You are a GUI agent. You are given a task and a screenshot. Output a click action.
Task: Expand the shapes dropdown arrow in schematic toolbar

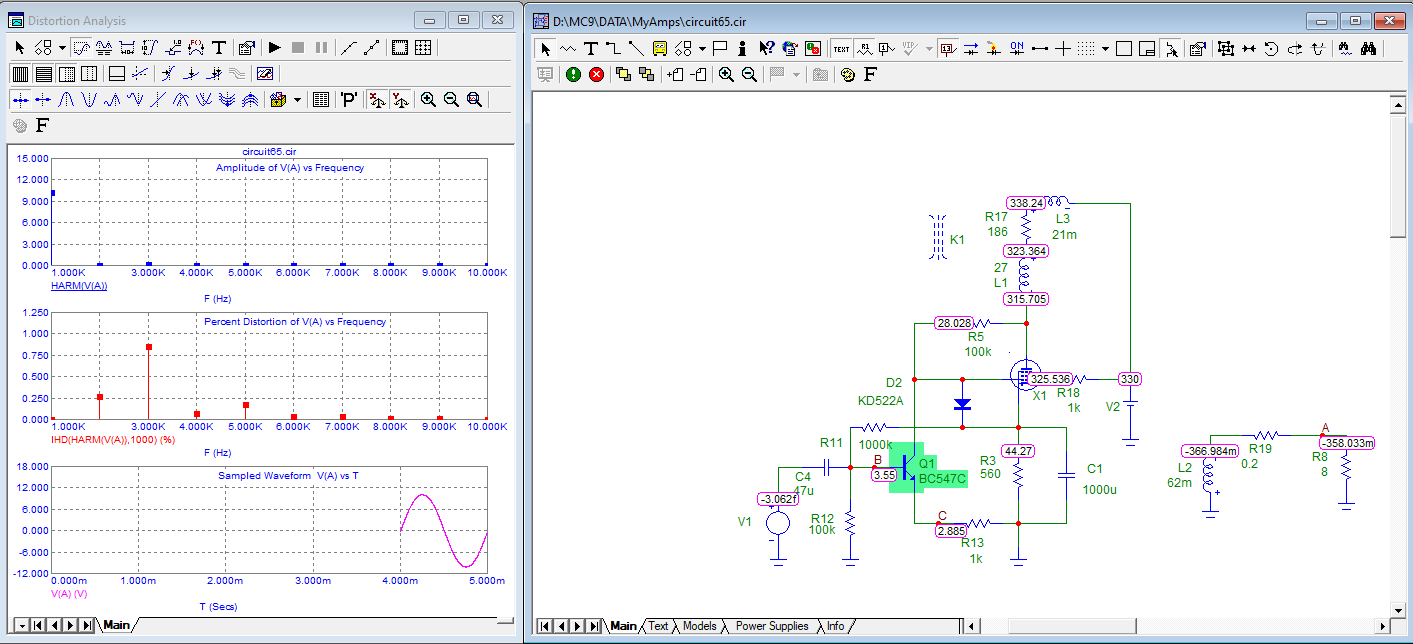pyautogui.click(x=703, y=48)
